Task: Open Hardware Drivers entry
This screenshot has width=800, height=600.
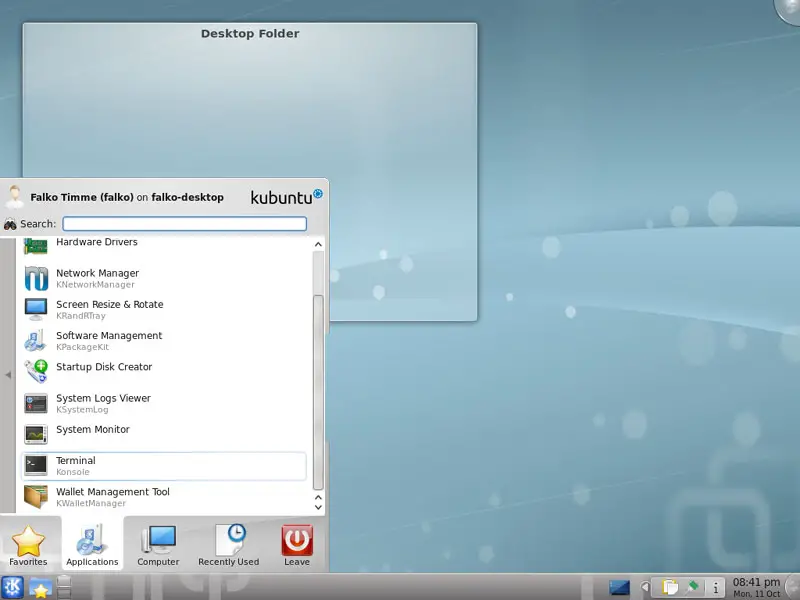Action: [96, 243]
